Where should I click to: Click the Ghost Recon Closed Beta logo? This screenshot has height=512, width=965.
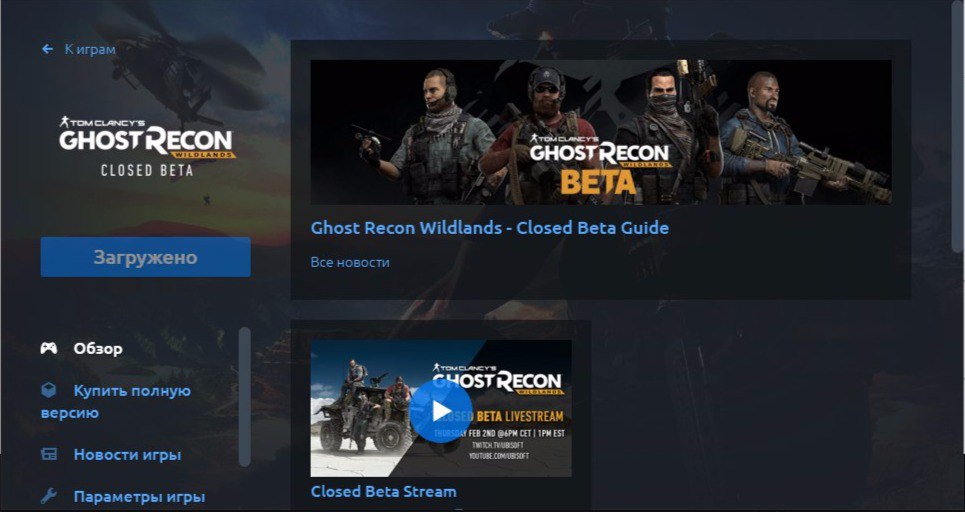point(147,146)
